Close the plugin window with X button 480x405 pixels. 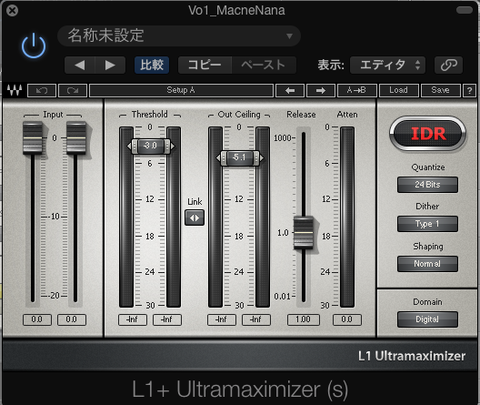tap(12, 11)
